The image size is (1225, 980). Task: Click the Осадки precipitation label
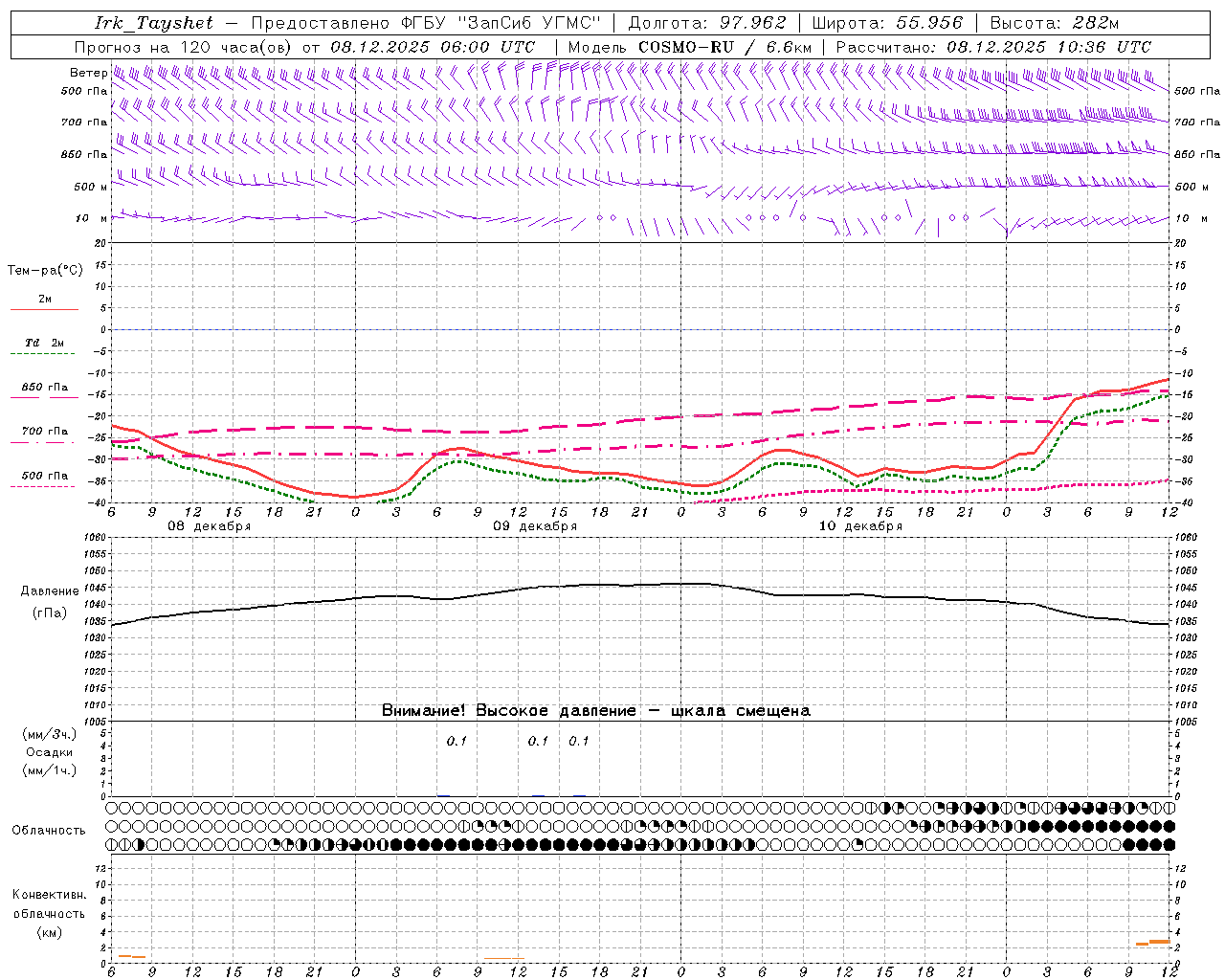tap(50, 752)
